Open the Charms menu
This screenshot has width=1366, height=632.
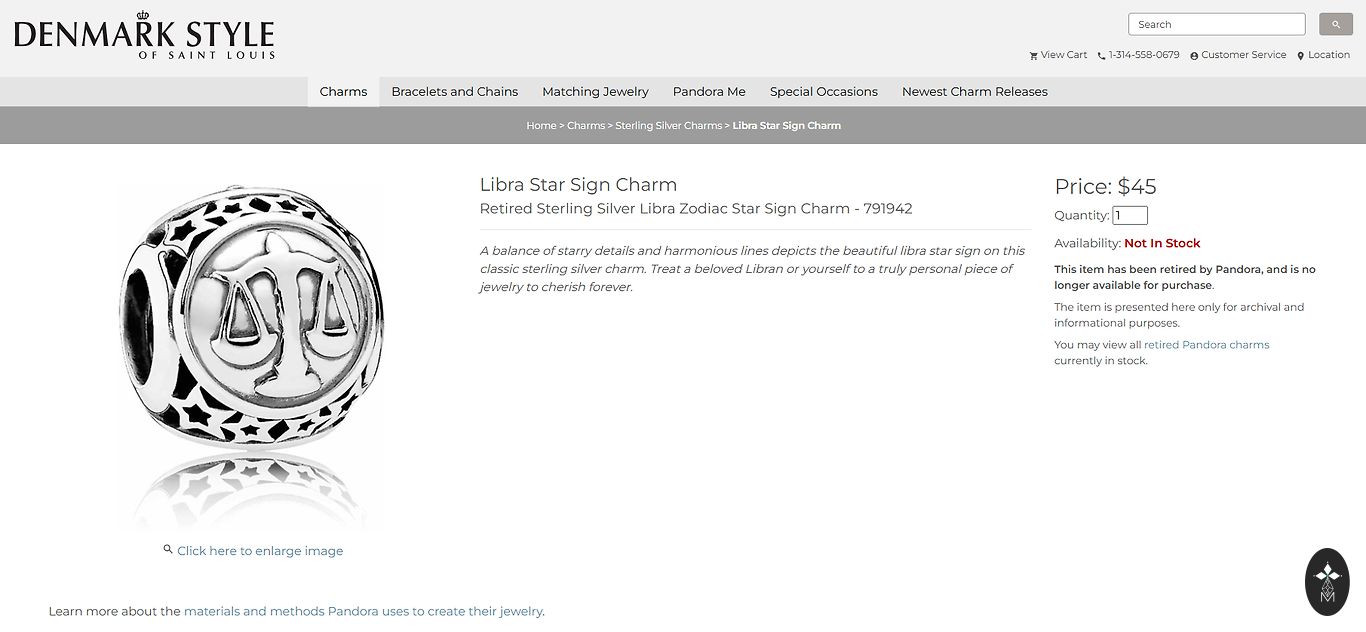coord(343,91)
